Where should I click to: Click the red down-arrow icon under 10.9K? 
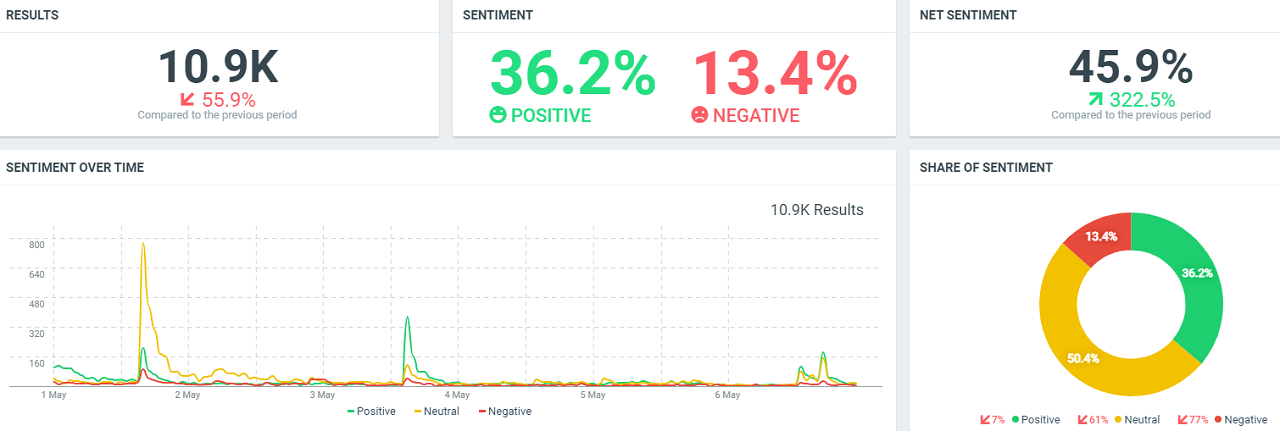click(187, 99)
